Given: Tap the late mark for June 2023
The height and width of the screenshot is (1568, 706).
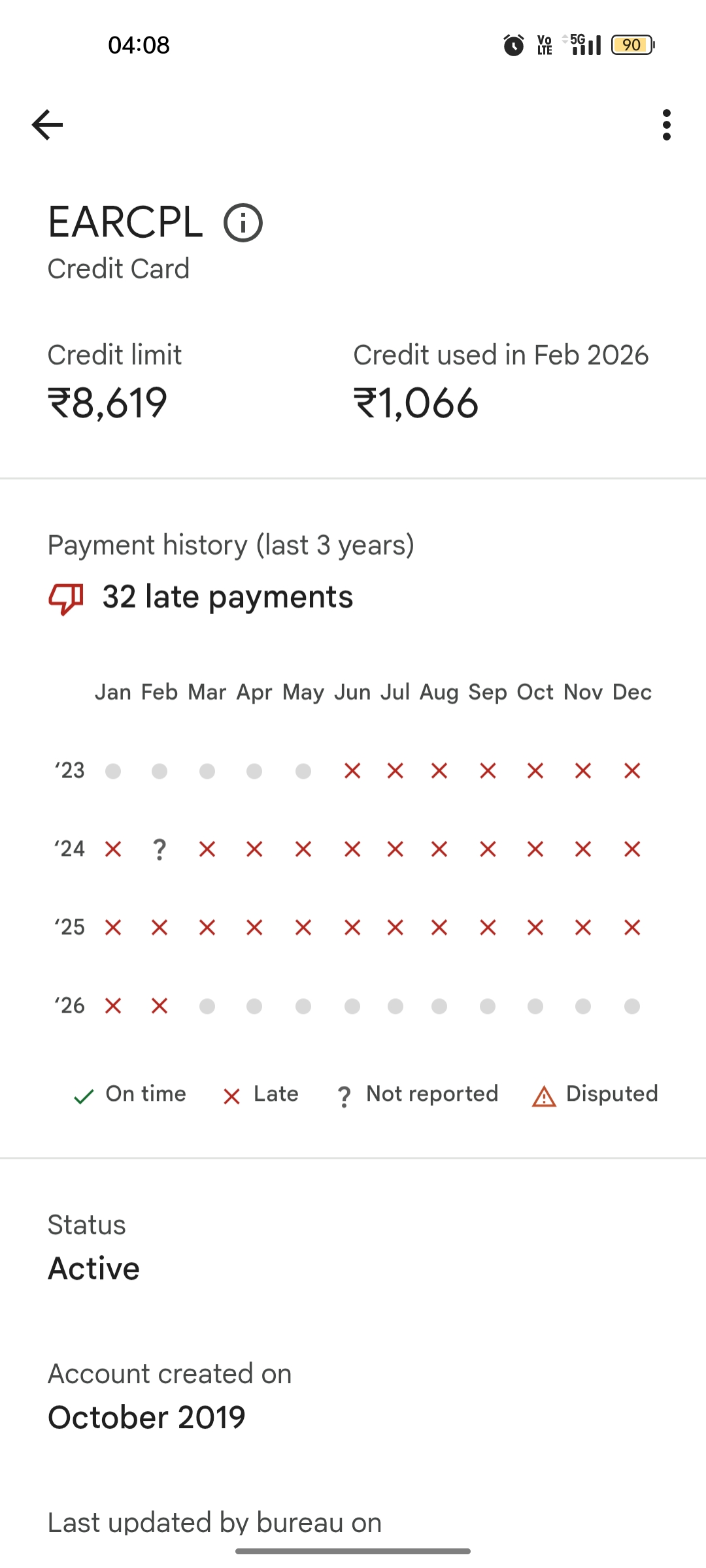Looking at the screenshot, I should pyautogui.click(x=352, y=771).
